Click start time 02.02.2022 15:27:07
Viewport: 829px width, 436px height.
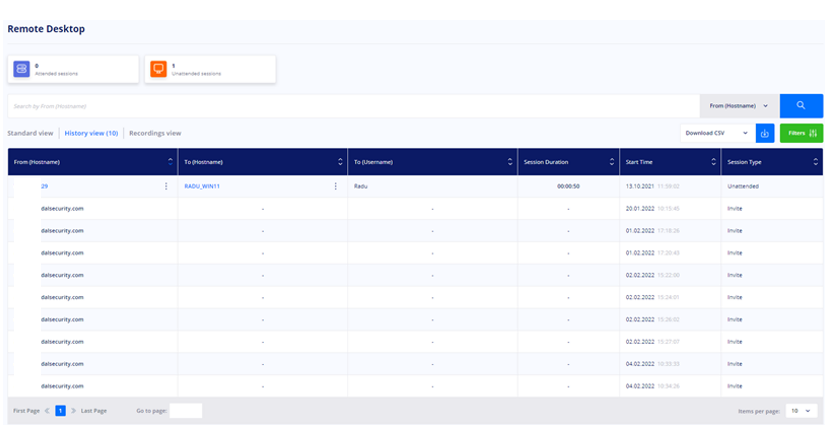652,341
